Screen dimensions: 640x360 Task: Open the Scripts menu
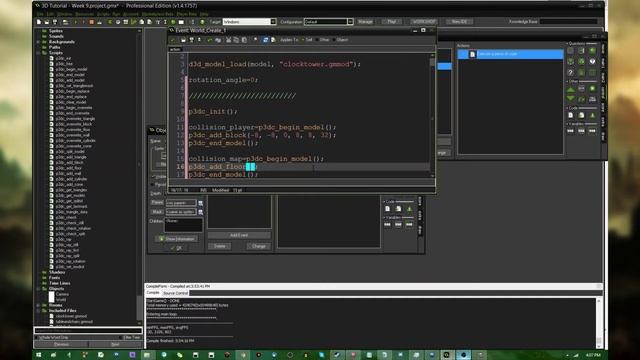tap(102, 14)
